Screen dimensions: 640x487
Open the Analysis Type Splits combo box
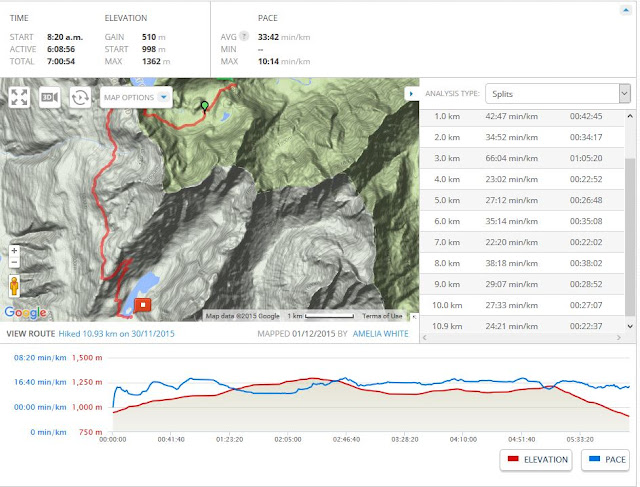coord(558,94)
